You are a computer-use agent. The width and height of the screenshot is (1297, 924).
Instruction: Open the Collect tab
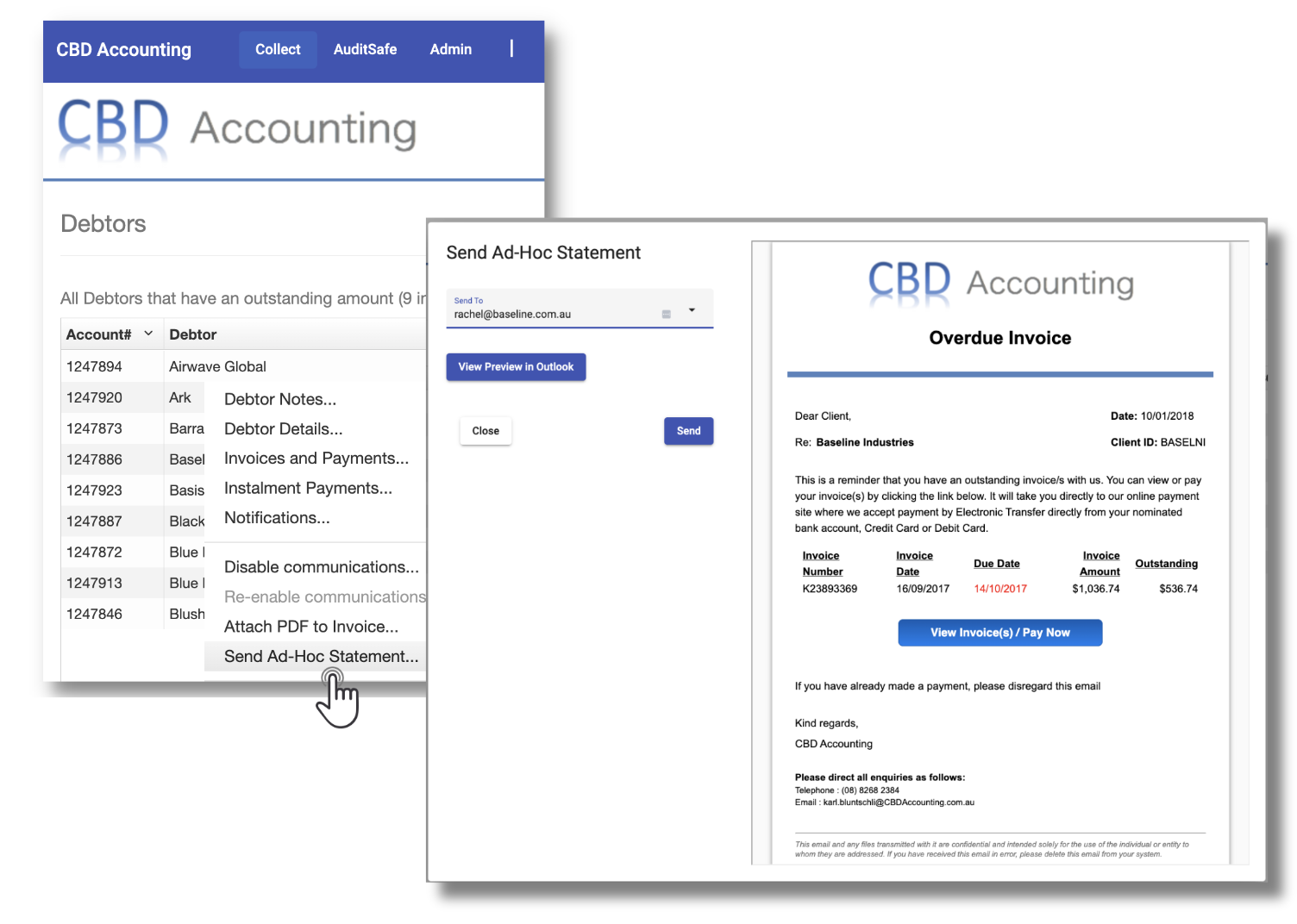[x=278, y=50]
